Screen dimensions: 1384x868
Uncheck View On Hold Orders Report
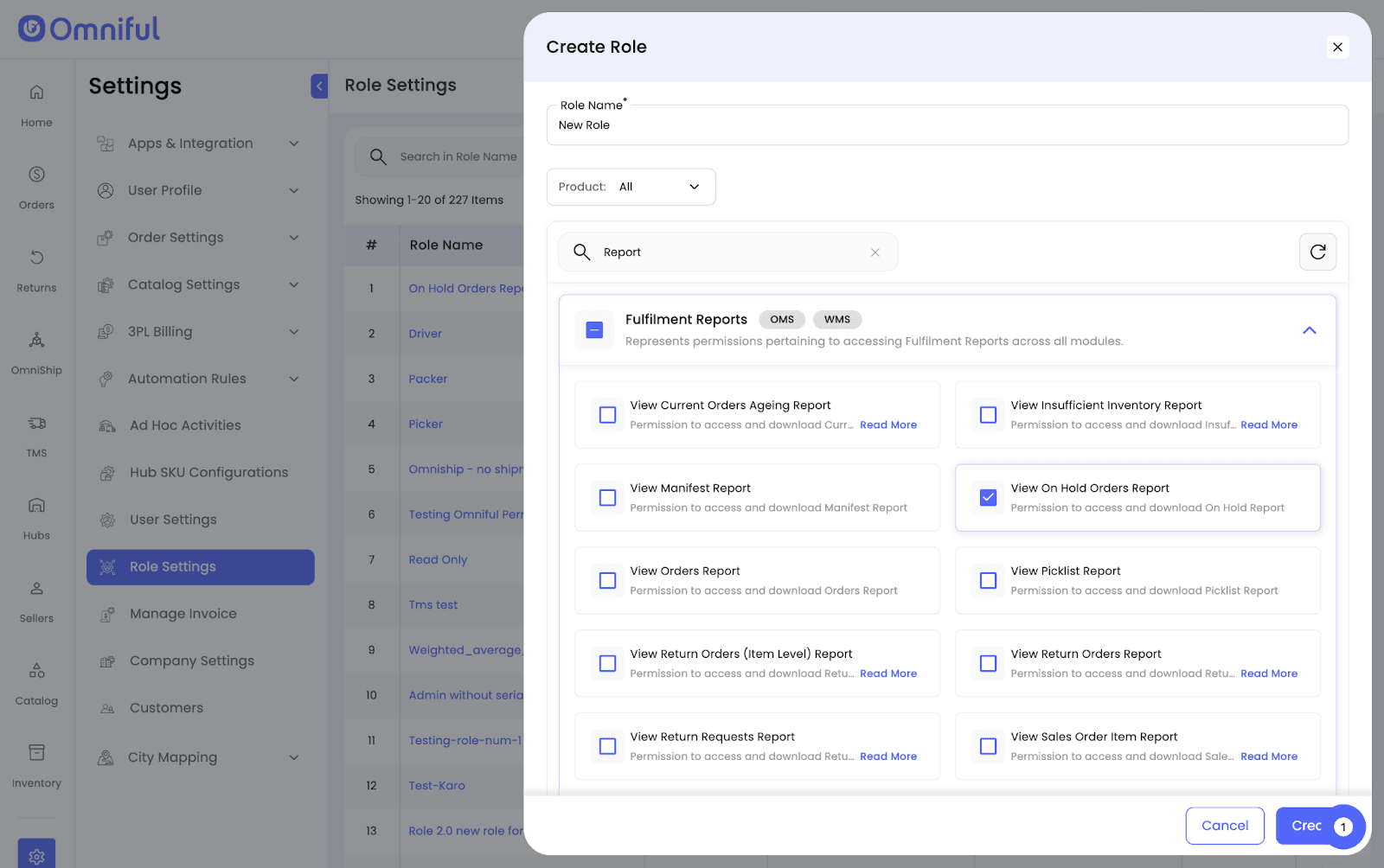point(988,498)
